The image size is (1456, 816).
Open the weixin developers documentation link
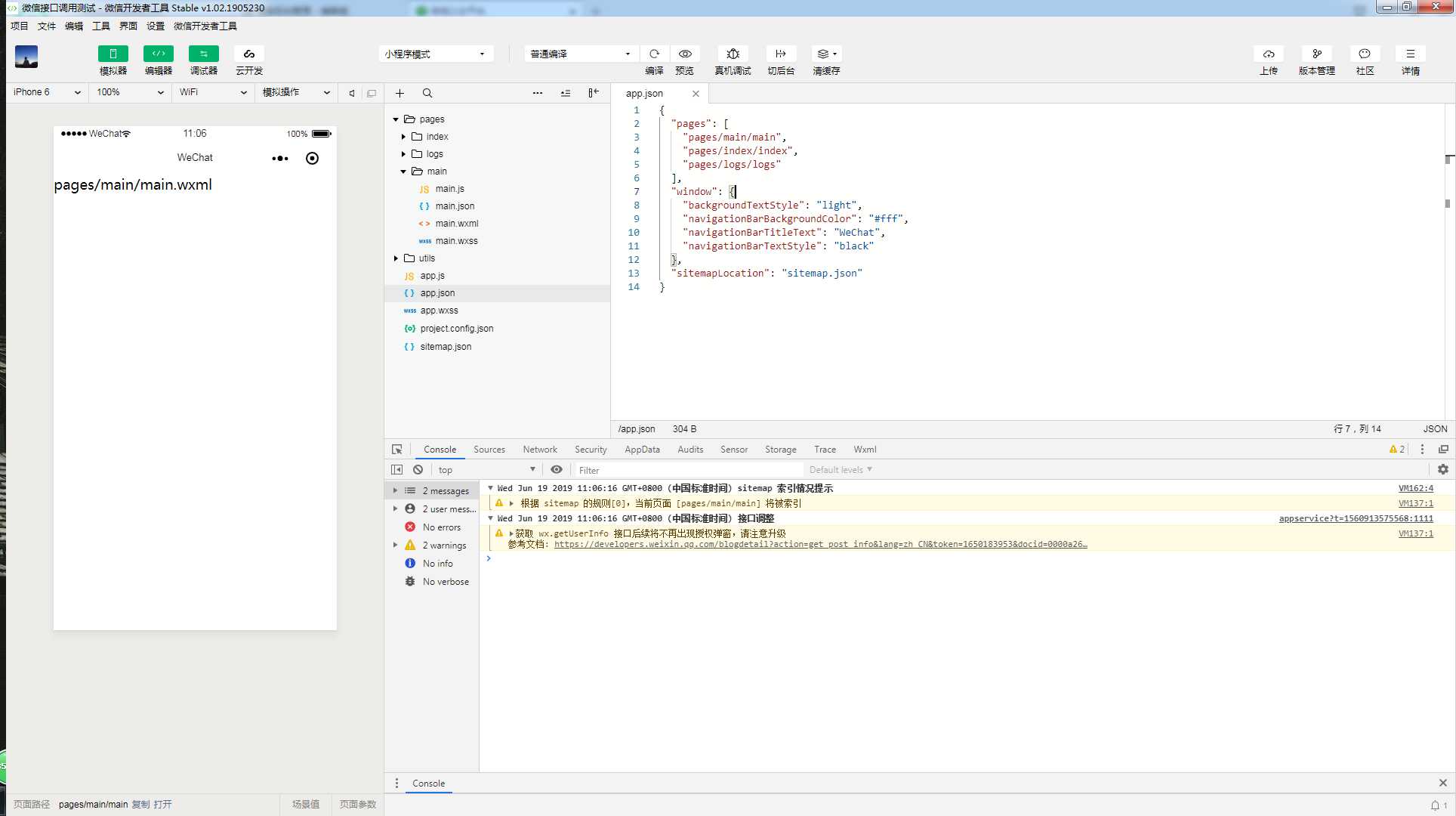[821, 545]
